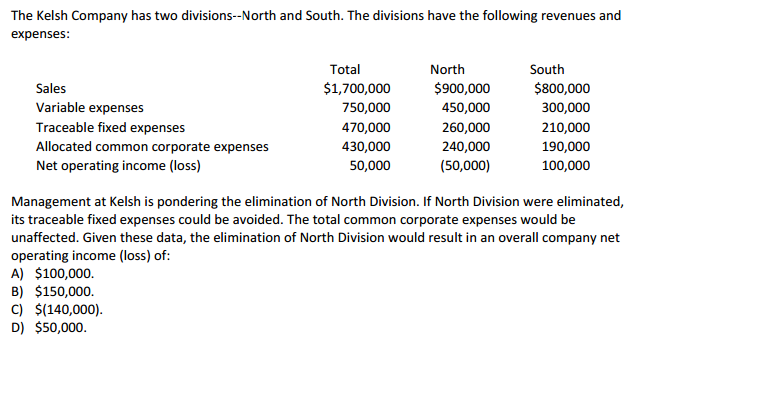Click the 'South' column header
Viewport: 772px width, 405px height.
[547, 69]
